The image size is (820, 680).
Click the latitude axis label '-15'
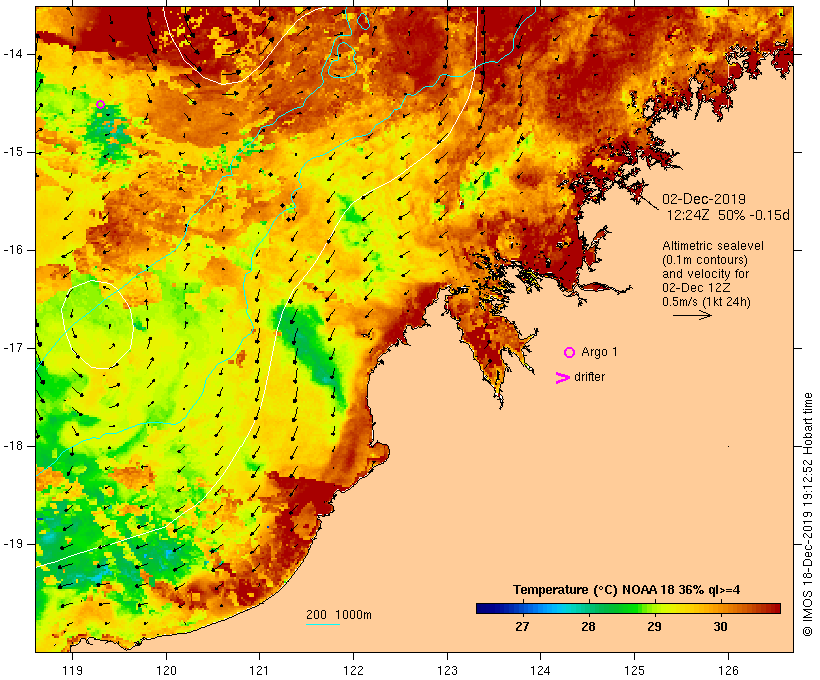tap(13, 152)
